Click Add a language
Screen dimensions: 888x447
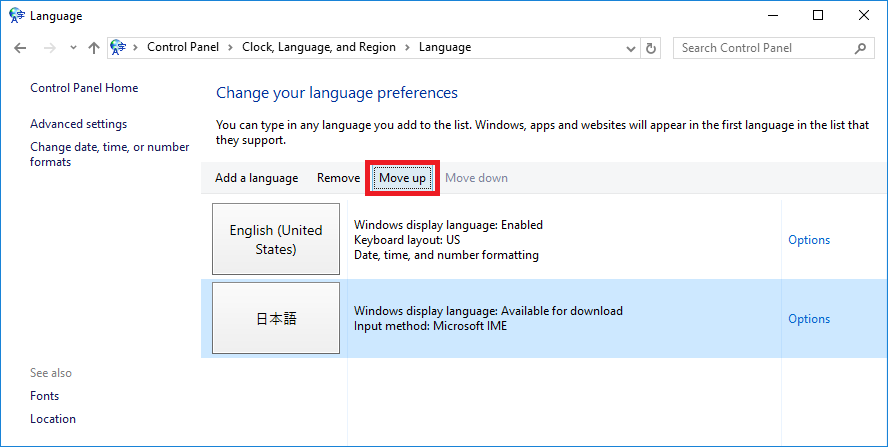coord(257,178)
